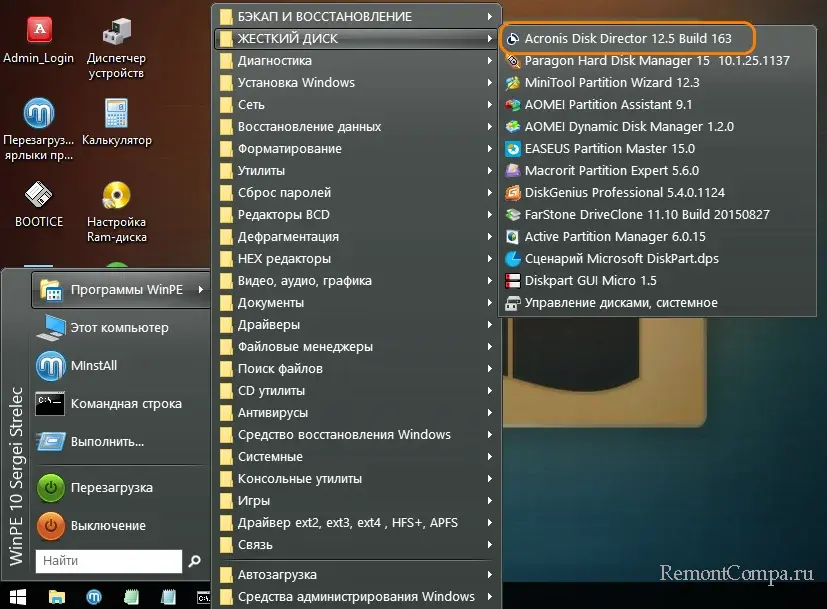Select the BOOTICE desktop icon
This screenshot has height=609, width=827.
tap(39, 204)
